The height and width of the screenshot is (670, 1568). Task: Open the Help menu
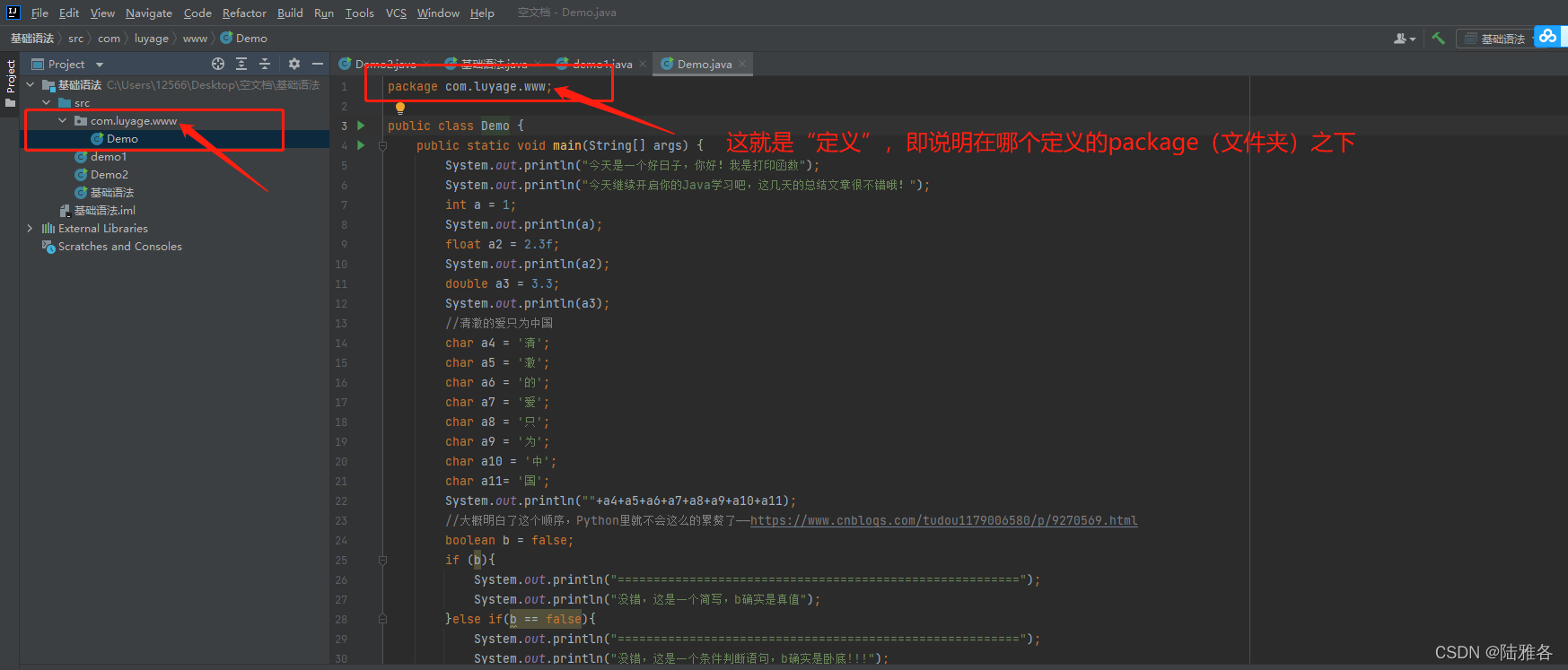click(x=482, y=13)
